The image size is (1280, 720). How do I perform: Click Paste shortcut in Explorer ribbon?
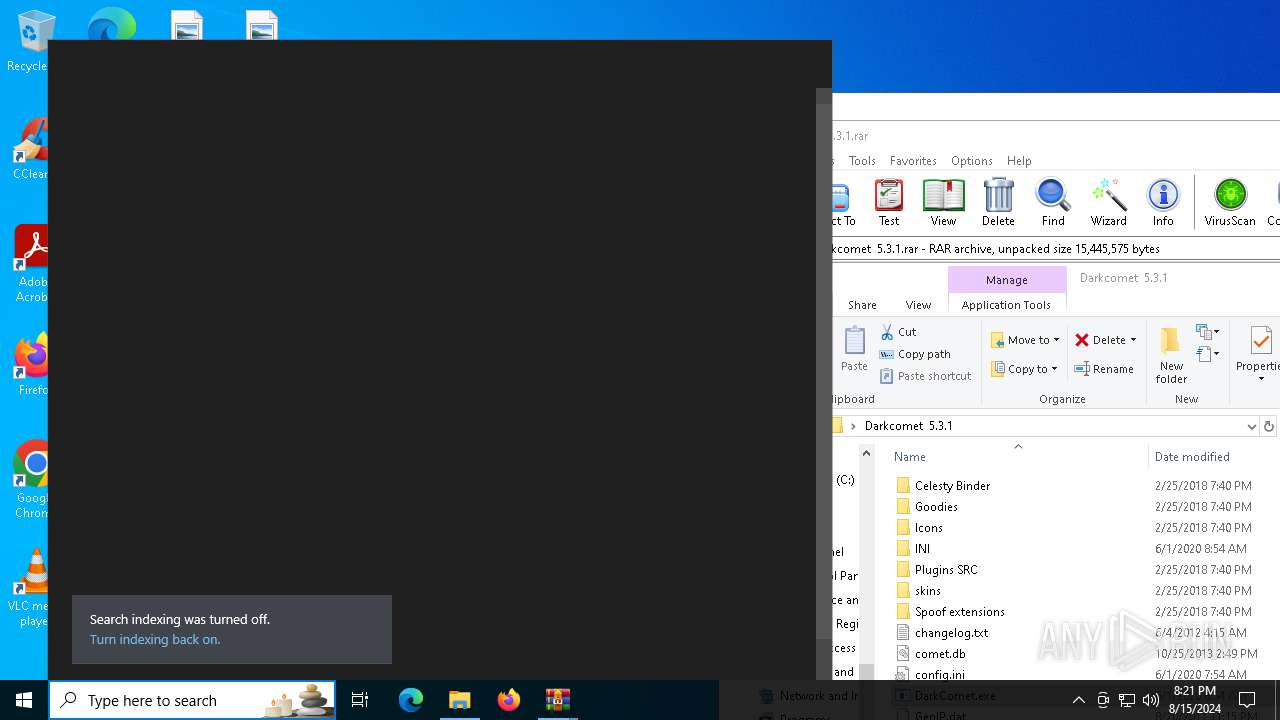click(x=925, y=376)
